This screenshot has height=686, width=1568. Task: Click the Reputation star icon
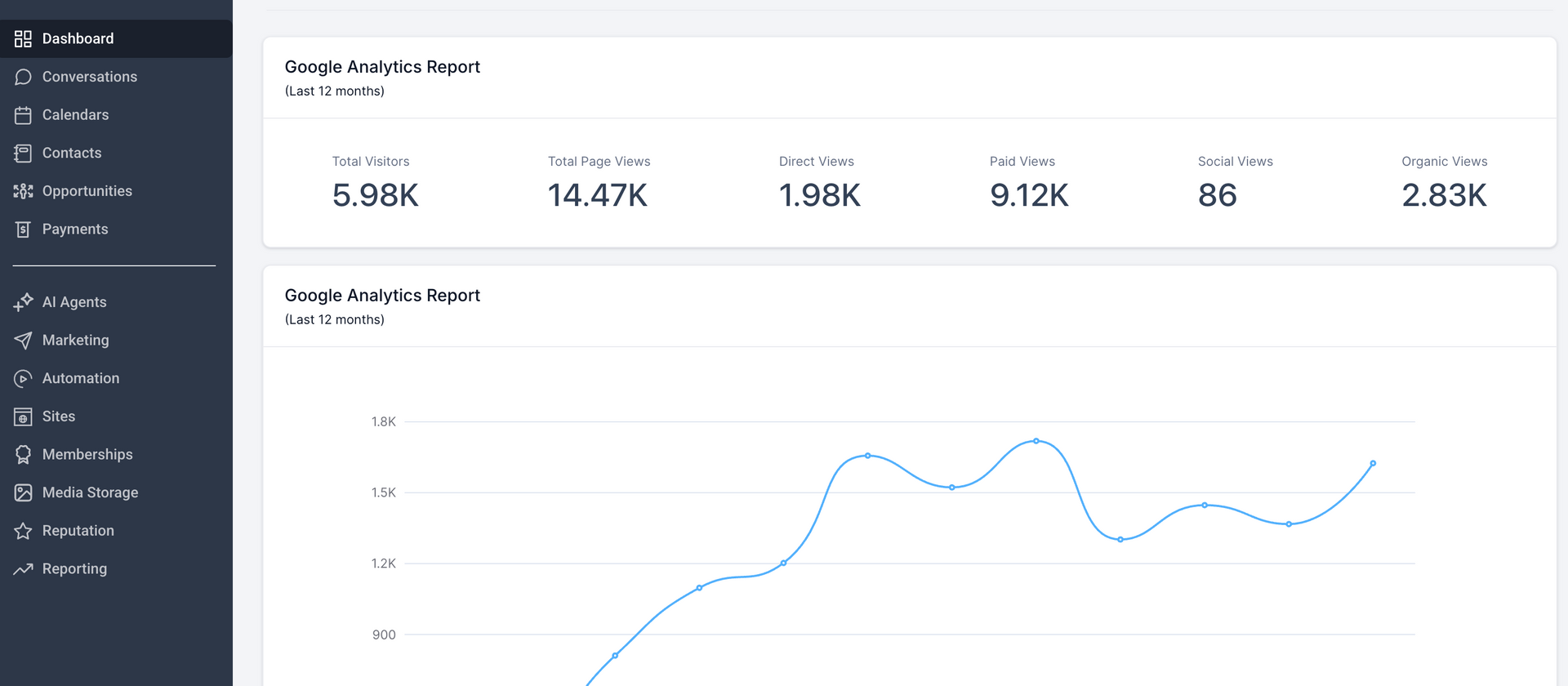(x=23, y=531)
